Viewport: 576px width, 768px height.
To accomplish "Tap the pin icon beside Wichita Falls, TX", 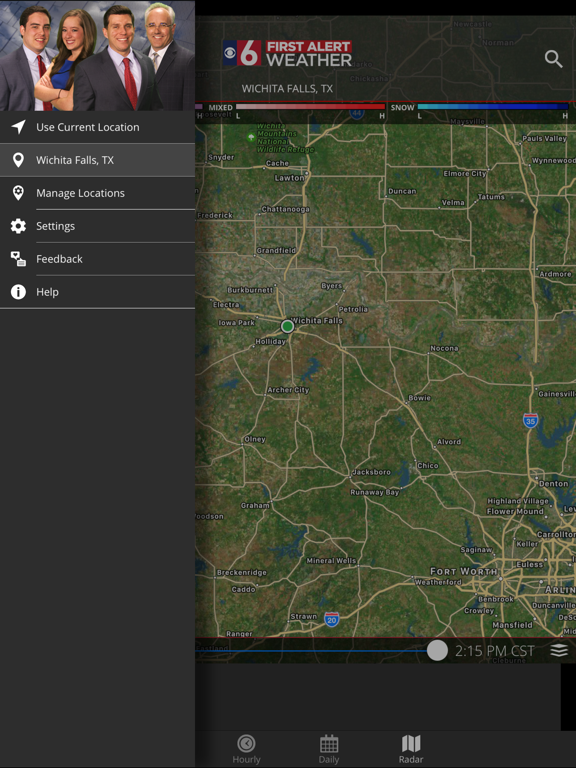I will point(18,160).
